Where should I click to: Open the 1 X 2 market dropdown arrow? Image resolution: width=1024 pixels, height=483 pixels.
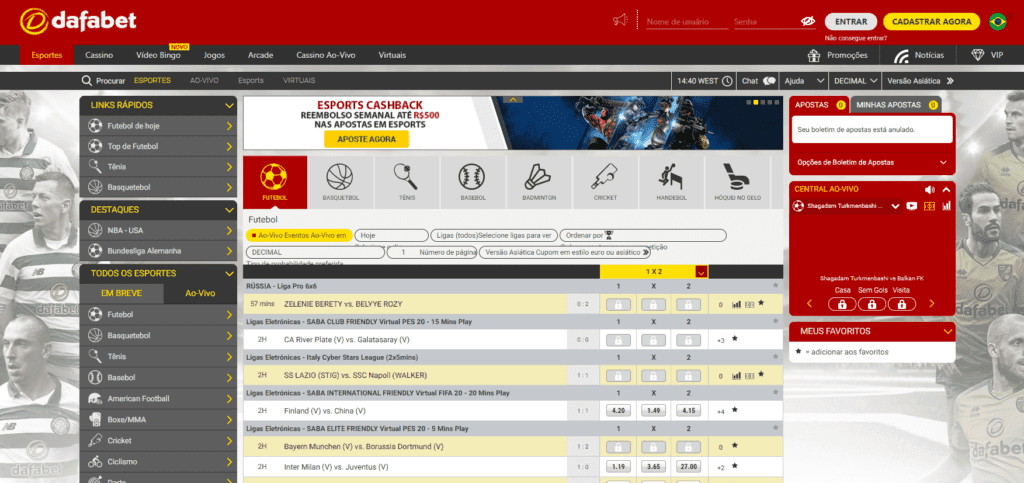pos(701,272)
